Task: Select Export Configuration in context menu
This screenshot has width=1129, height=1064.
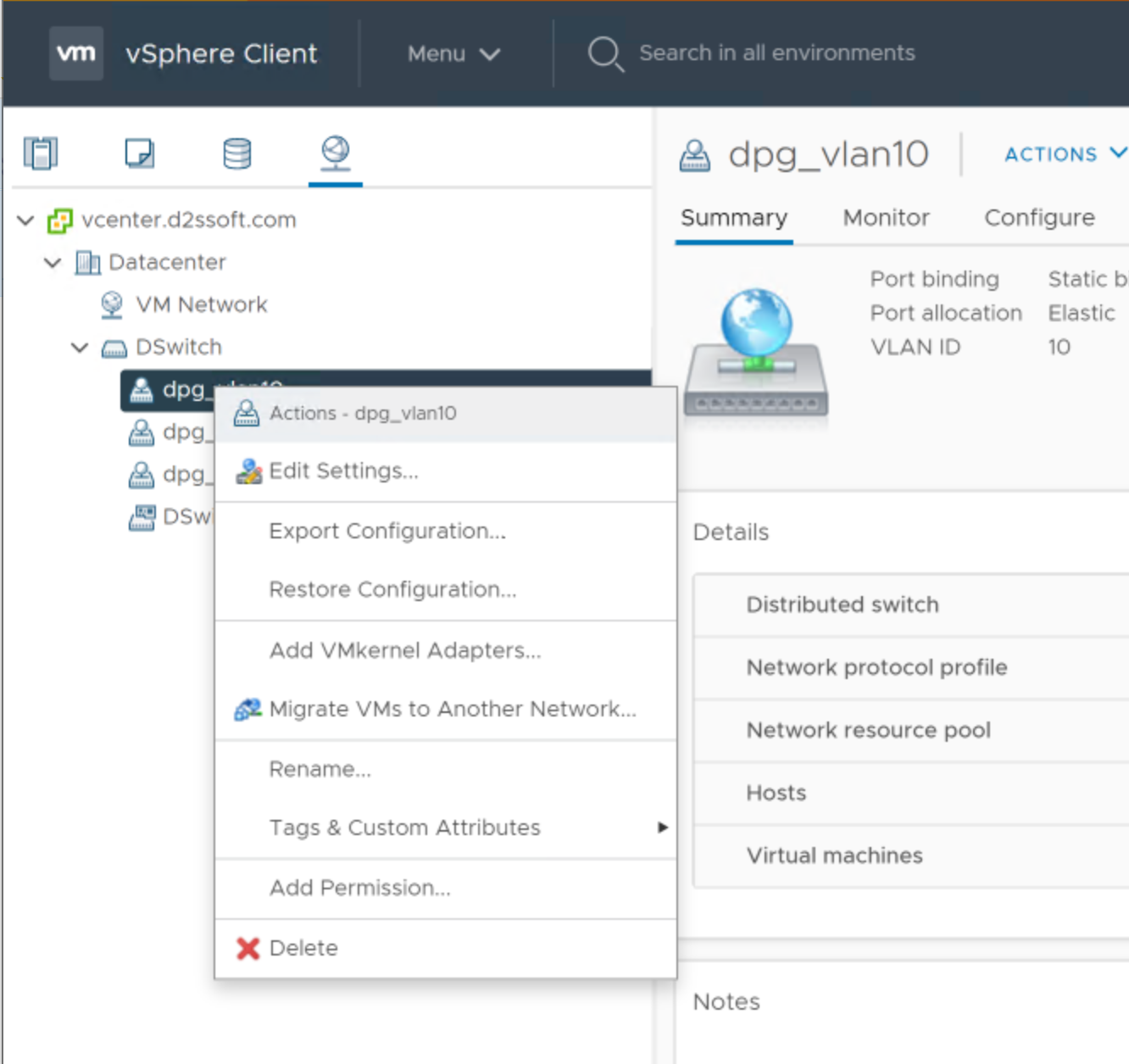Action: click(x=387, y=532)
